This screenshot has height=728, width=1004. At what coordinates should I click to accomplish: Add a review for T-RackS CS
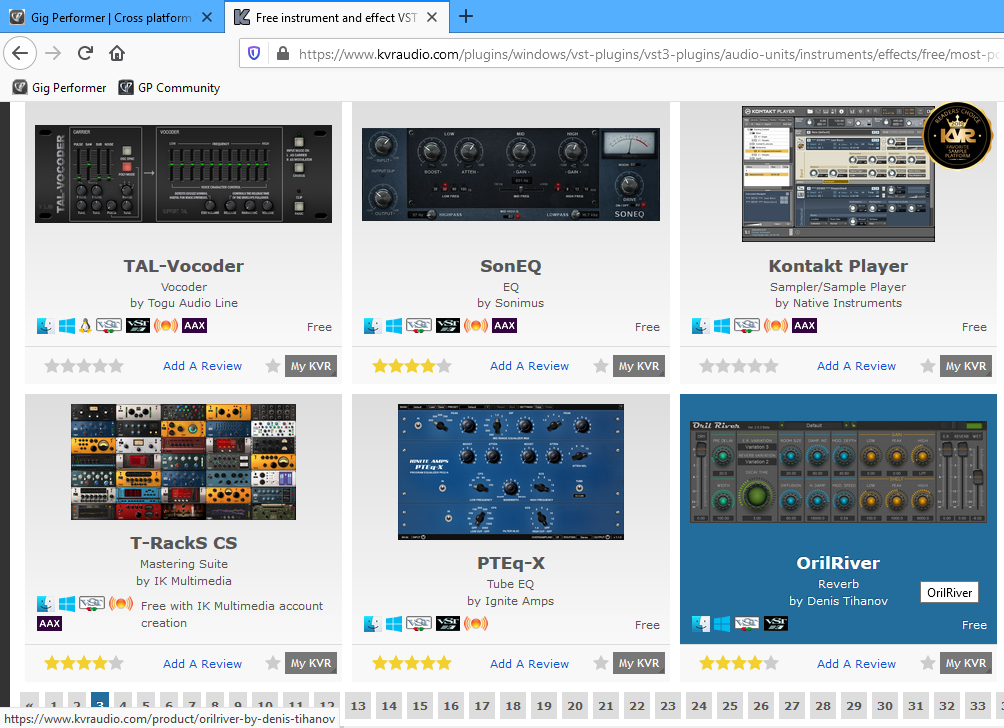pyautogui.click(x=202, y=664)
